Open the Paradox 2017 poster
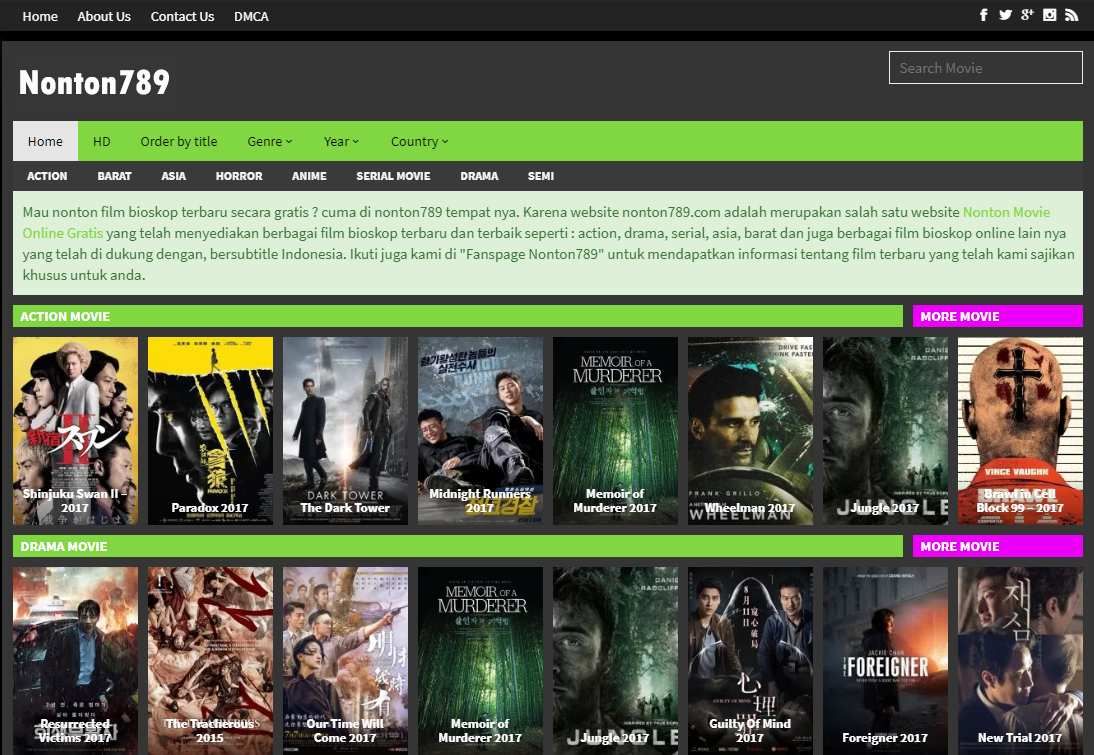This screenshot has width=1094, height=755. (210, 431)
